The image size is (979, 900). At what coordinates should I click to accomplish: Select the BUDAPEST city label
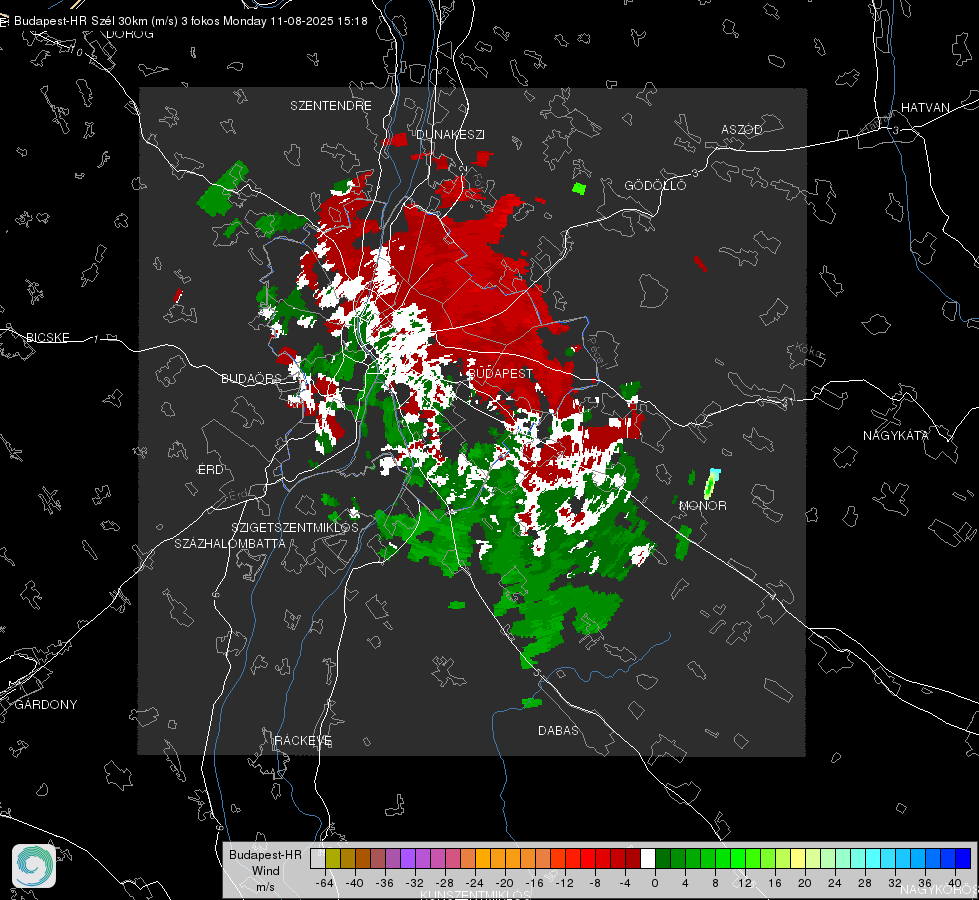(x=500, y=373)
